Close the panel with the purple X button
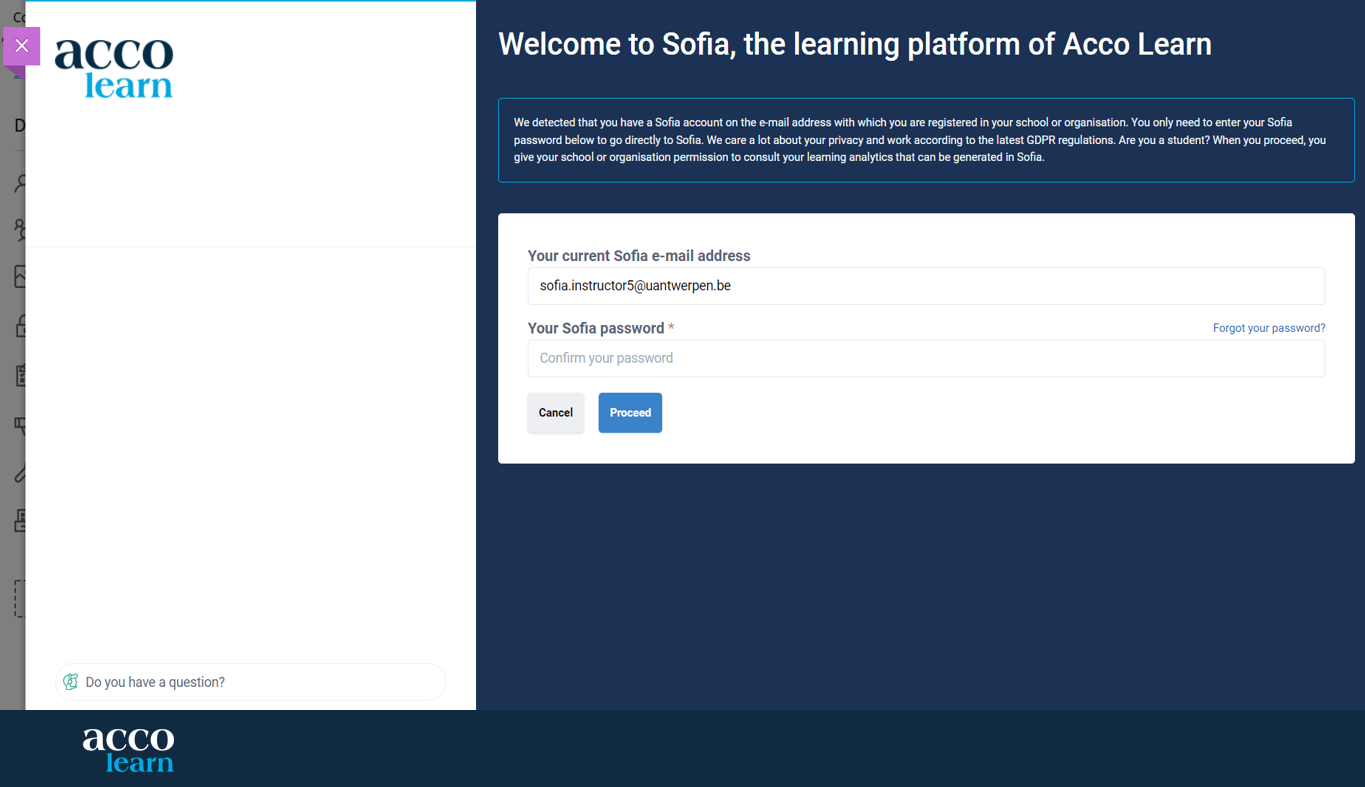The image size is (1365, 787). coord(21,46)
